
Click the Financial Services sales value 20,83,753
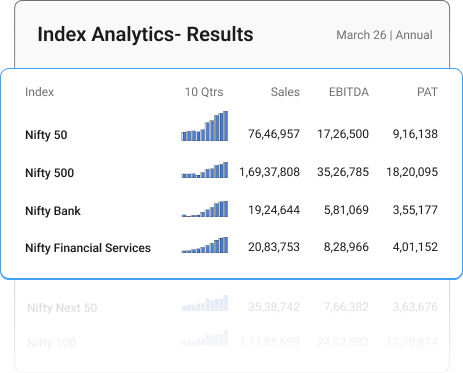pos(274,247)
